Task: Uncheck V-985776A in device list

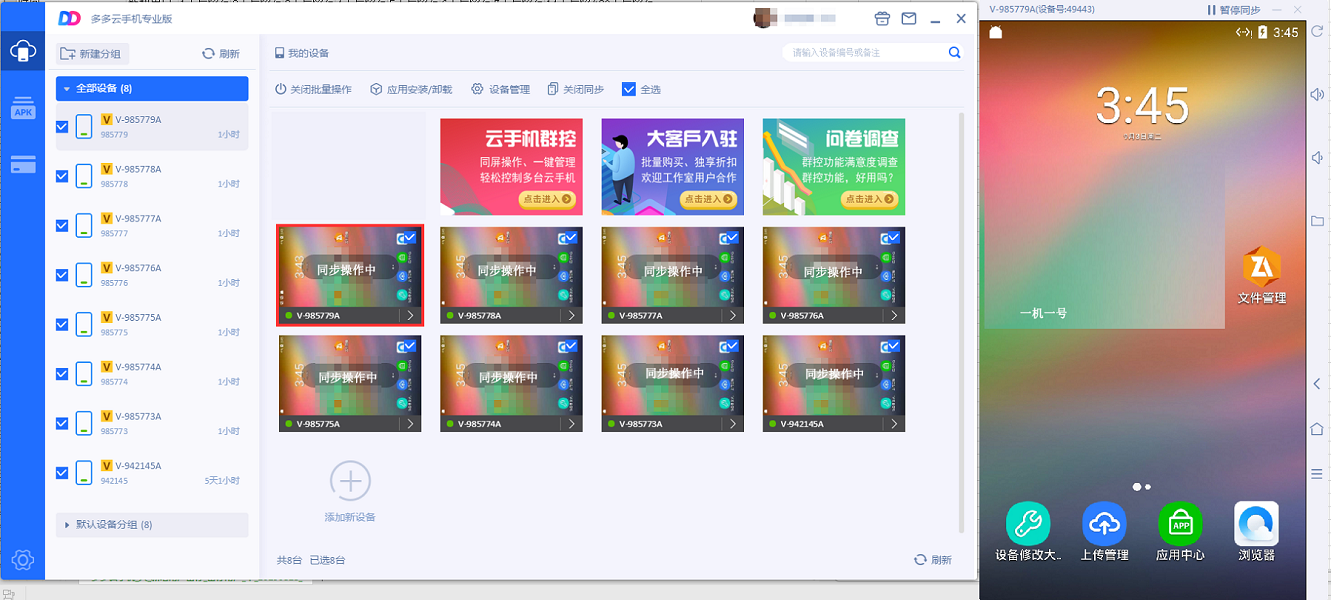Action: [63, 275]
